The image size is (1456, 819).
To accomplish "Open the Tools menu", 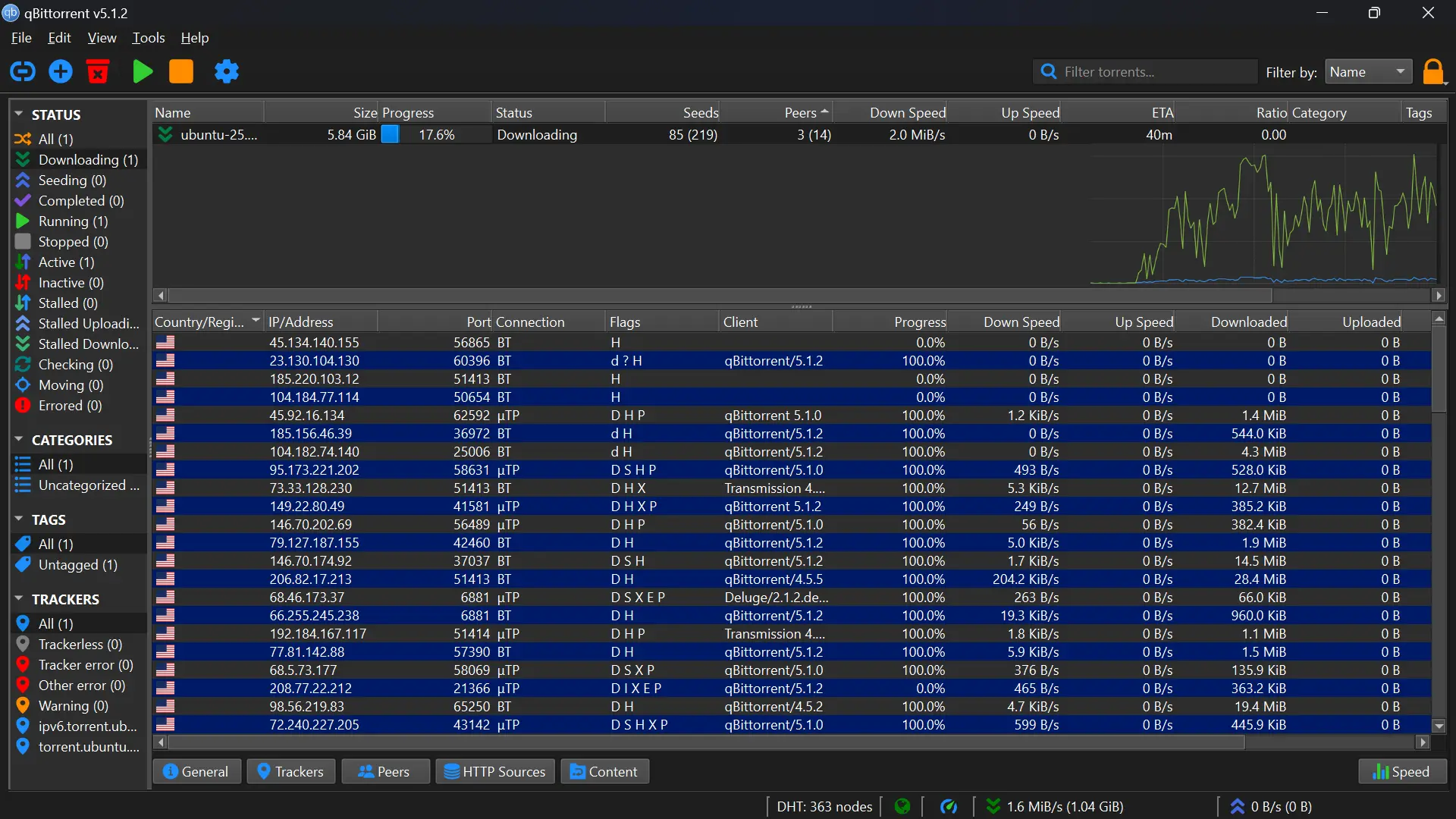I will tap(149, 37).
